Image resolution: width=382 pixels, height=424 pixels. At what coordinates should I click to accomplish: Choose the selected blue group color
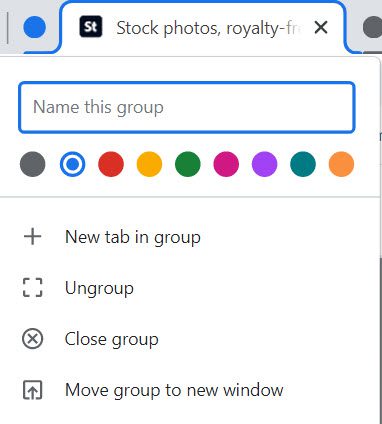73,164
